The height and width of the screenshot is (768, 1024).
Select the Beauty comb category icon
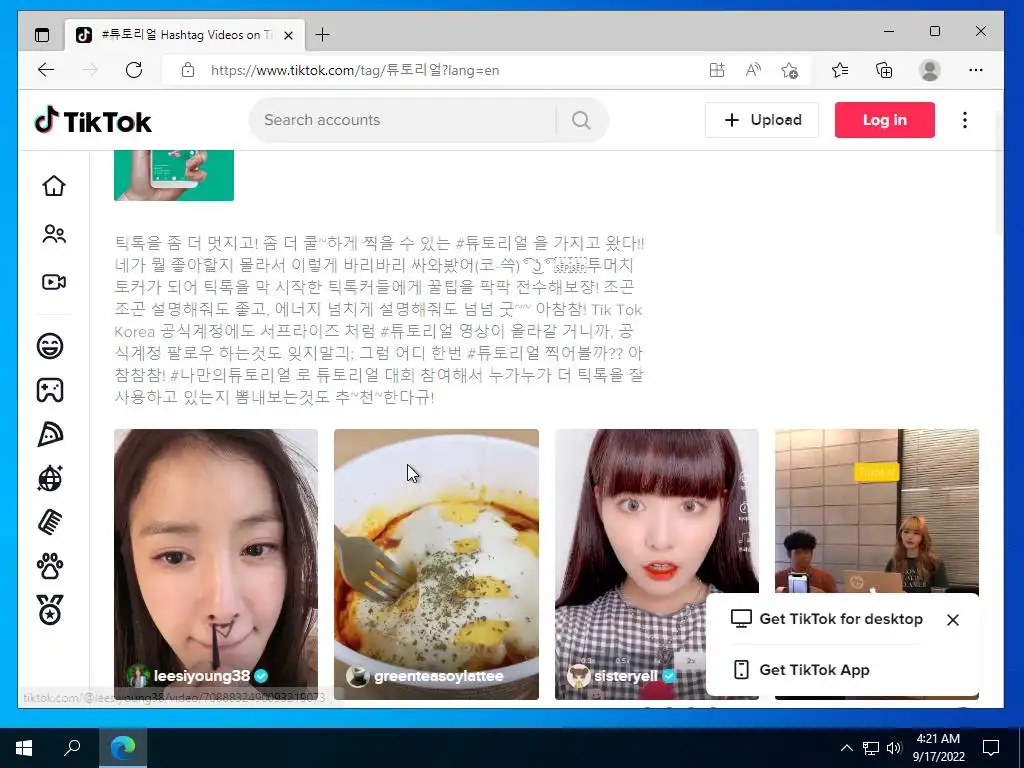tap(50, 522)
